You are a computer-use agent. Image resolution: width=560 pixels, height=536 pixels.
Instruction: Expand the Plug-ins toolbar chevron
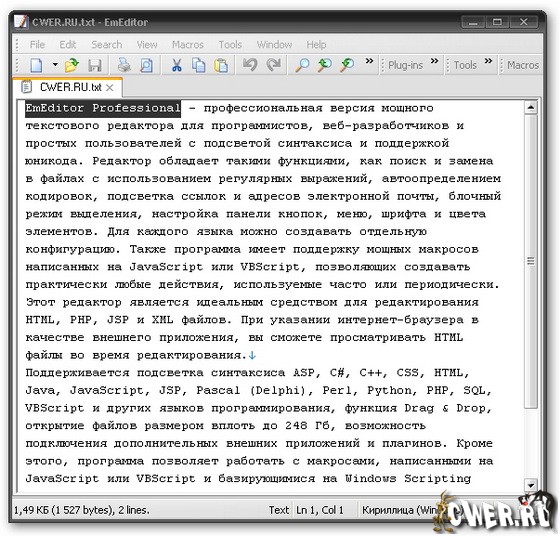[434, 61]
